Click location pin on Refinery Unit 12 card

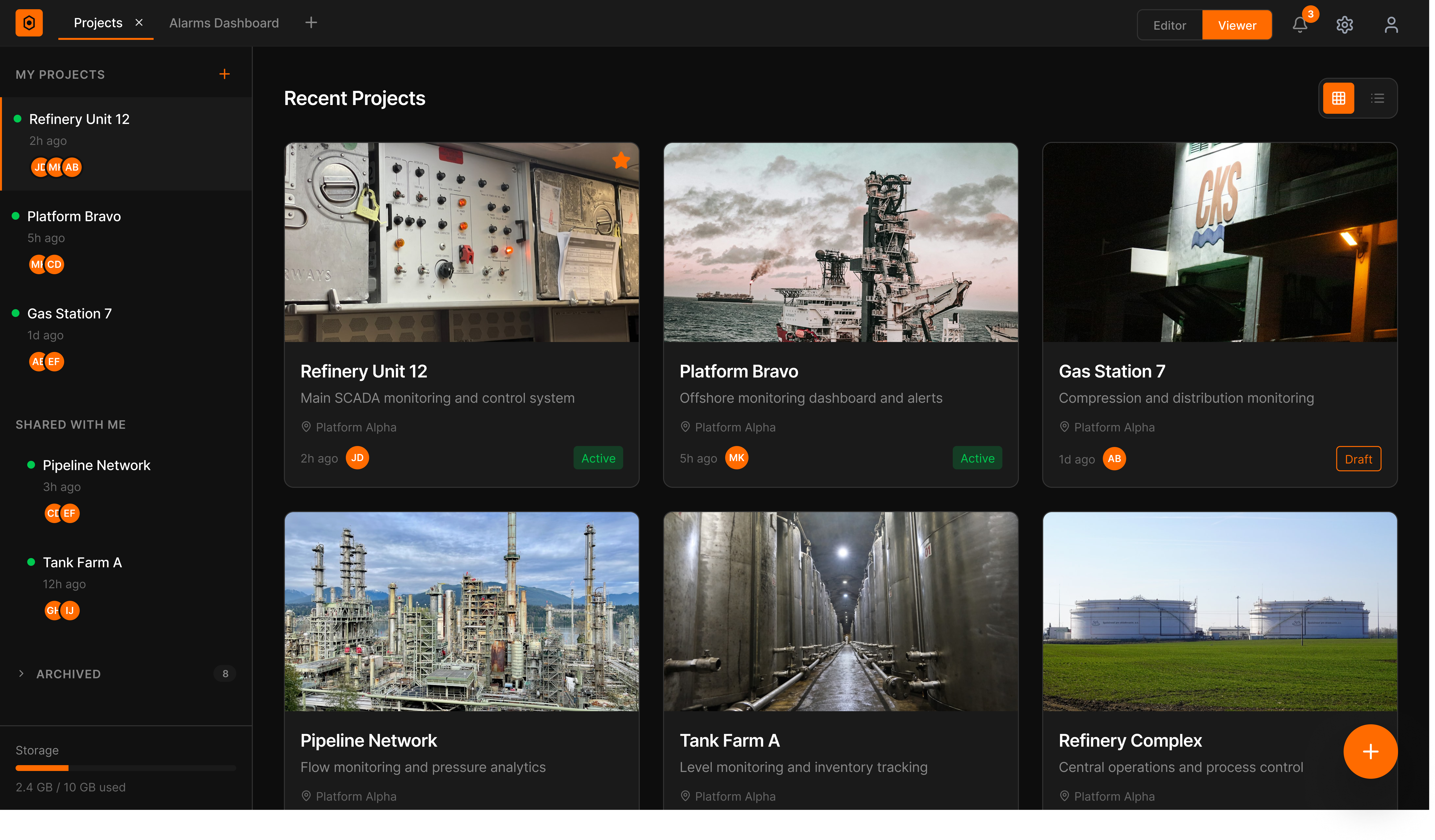pos(306,427)
